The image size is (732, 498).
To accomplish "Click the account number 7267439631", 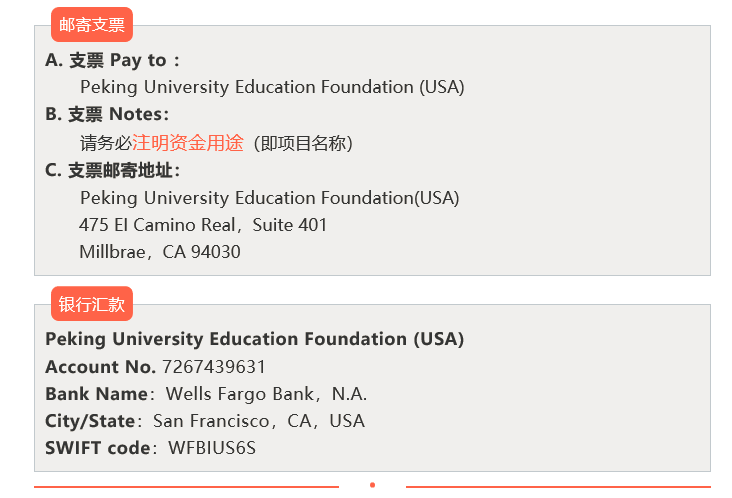I will click(x=214, y=367).
